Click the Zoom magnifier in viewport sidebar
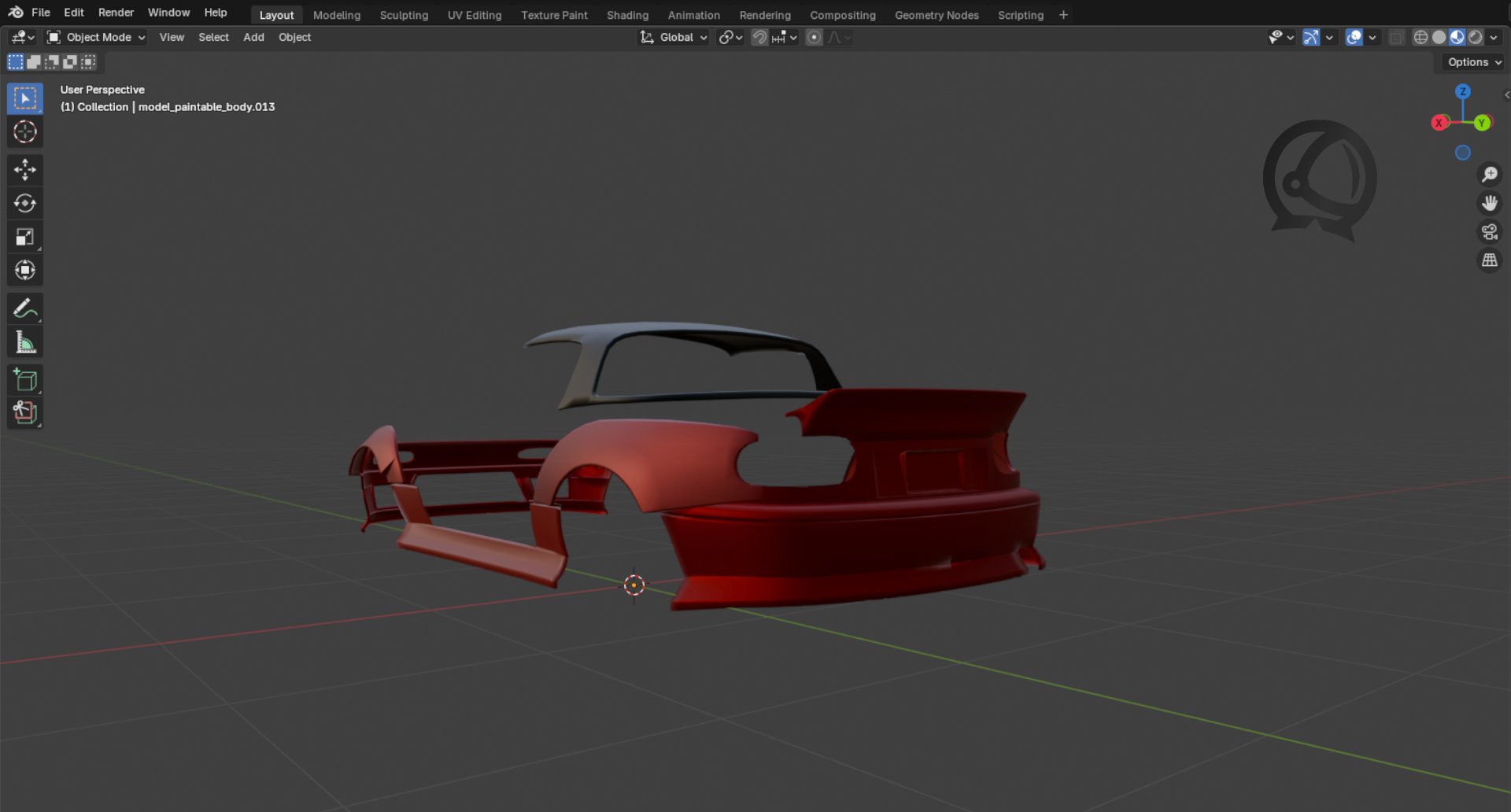1511x812 pixels. (1490, 174)
